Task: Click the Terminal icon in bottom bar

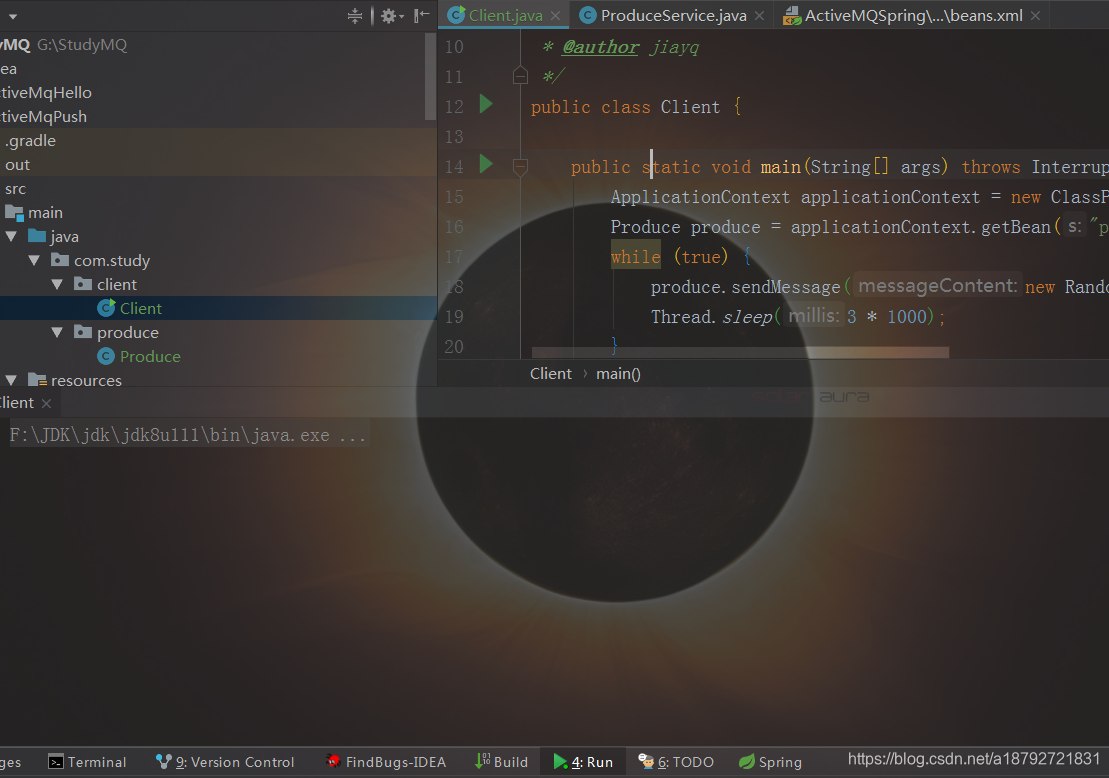Action: coord(56,762)
